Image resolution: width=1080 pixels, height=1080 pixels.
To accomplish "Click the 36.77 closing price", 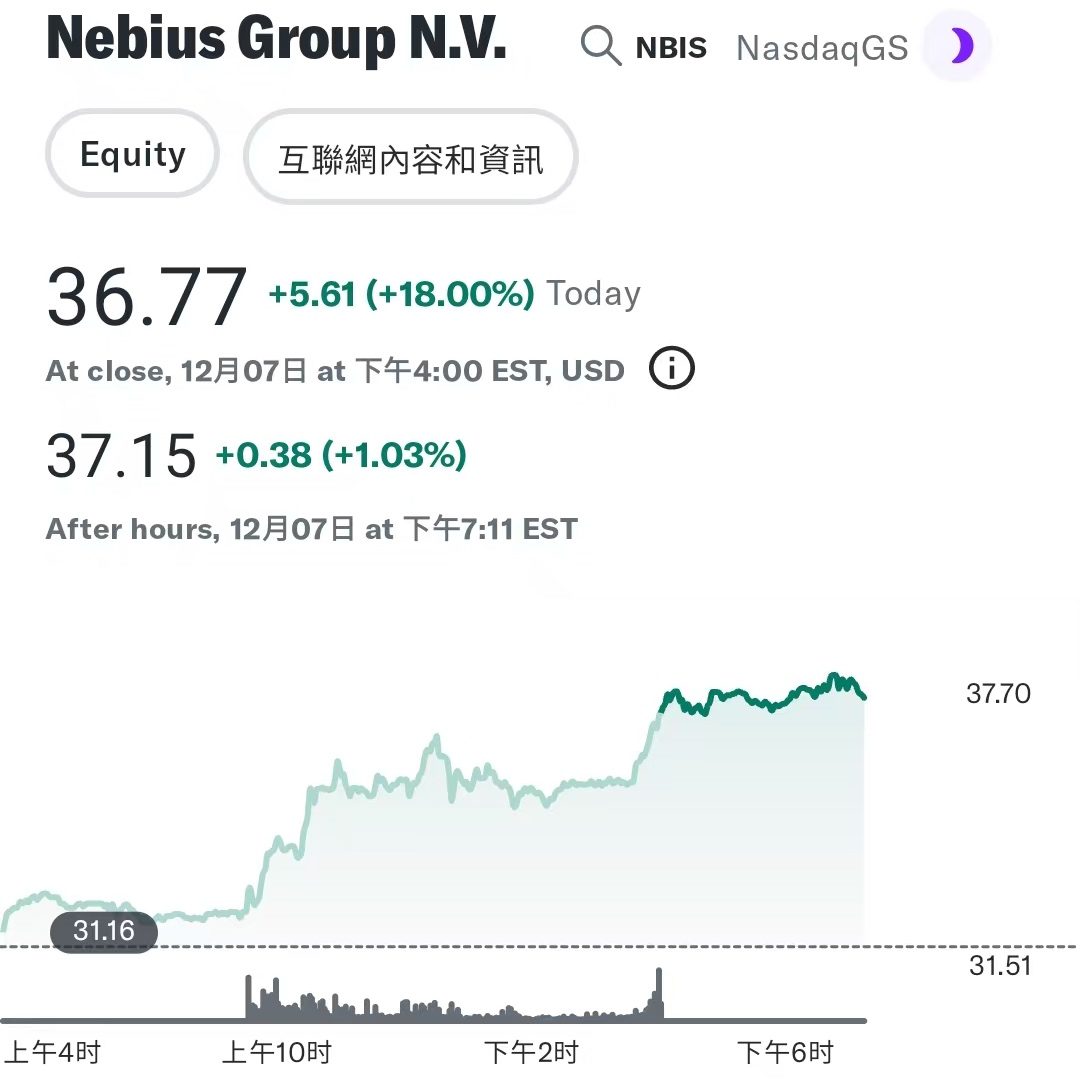I will pos(146,296).
